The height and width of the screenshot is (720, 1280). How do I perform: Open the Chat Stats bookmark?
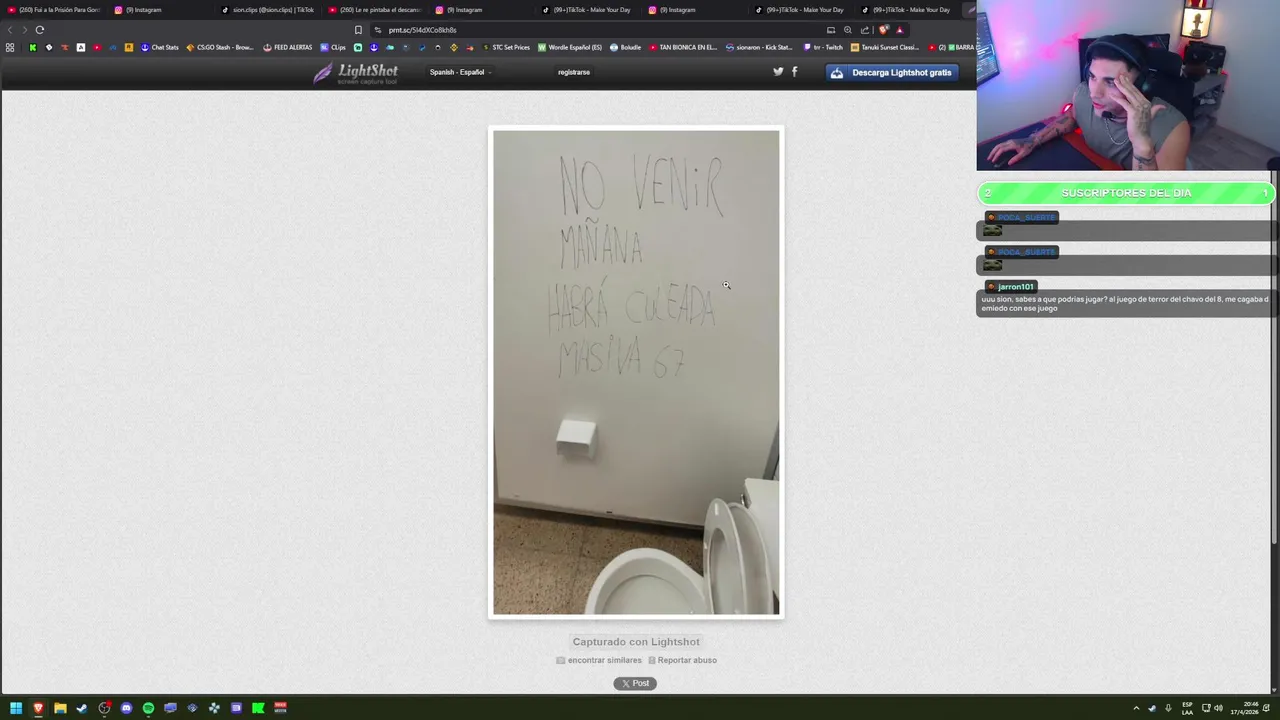pos(159,47)
